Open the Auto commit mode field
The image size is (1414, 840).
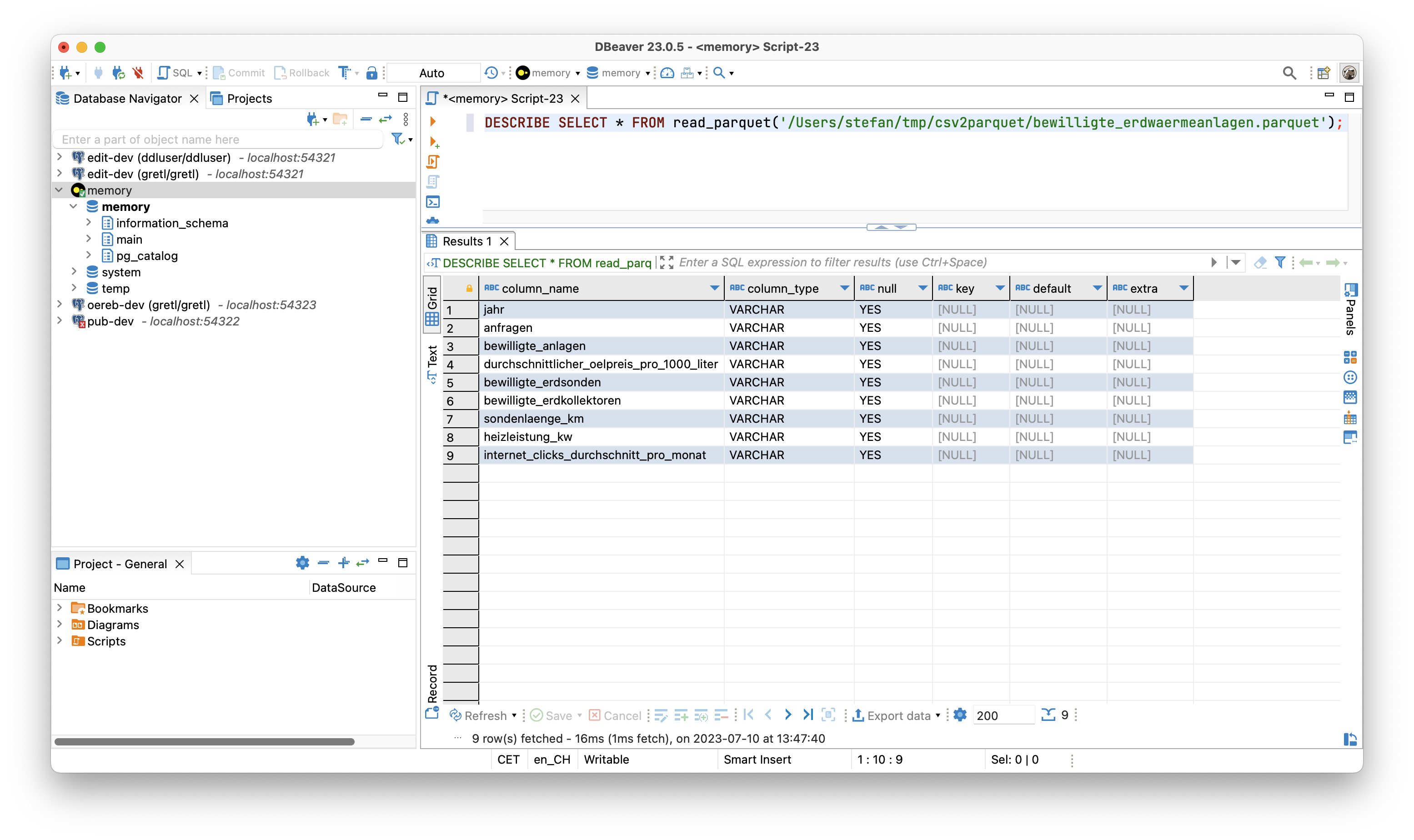tap(433, 72)
